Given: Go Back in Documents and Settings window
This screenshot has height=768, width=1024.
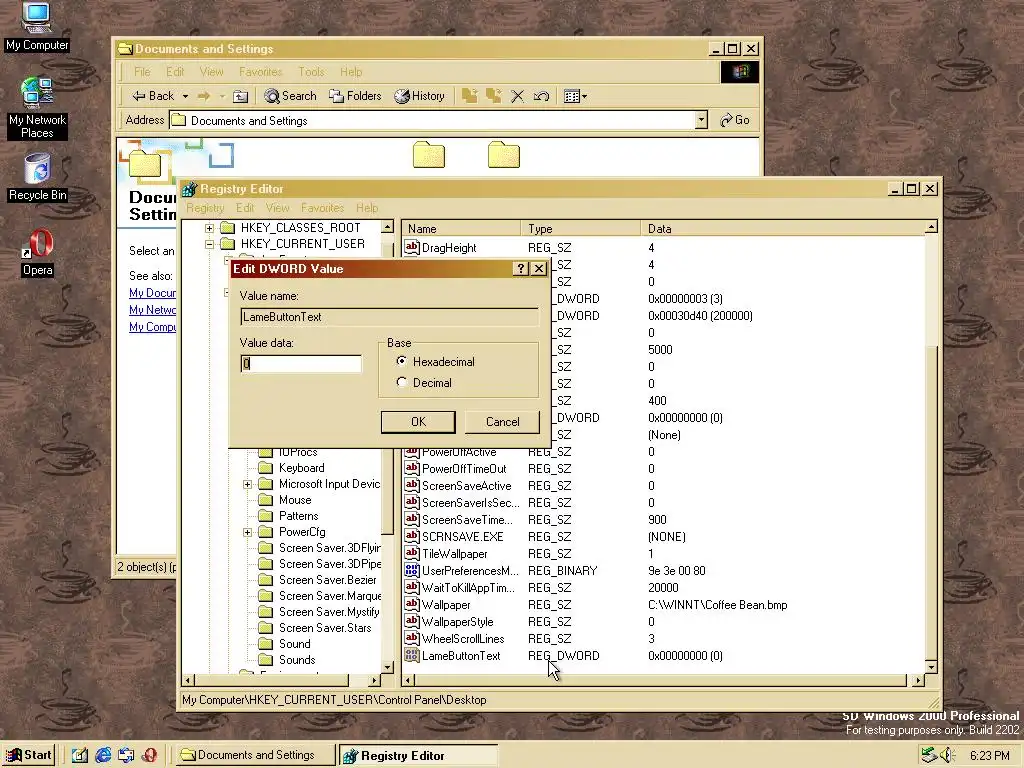Looking at the screenshot, I should (x=153, y=96).
